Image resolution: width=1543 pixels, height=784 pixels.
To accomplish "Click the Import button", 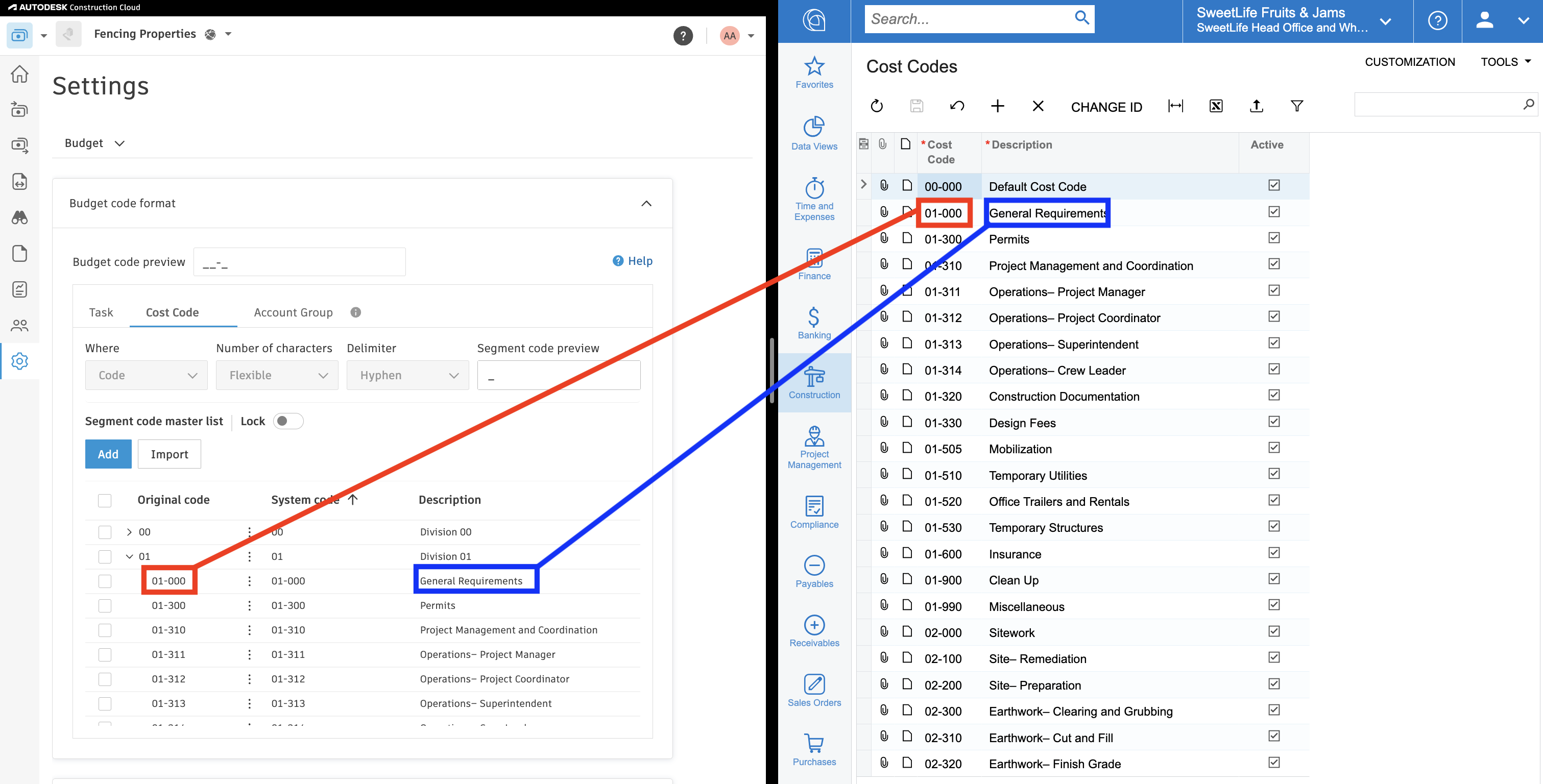I will pos(169,454).
